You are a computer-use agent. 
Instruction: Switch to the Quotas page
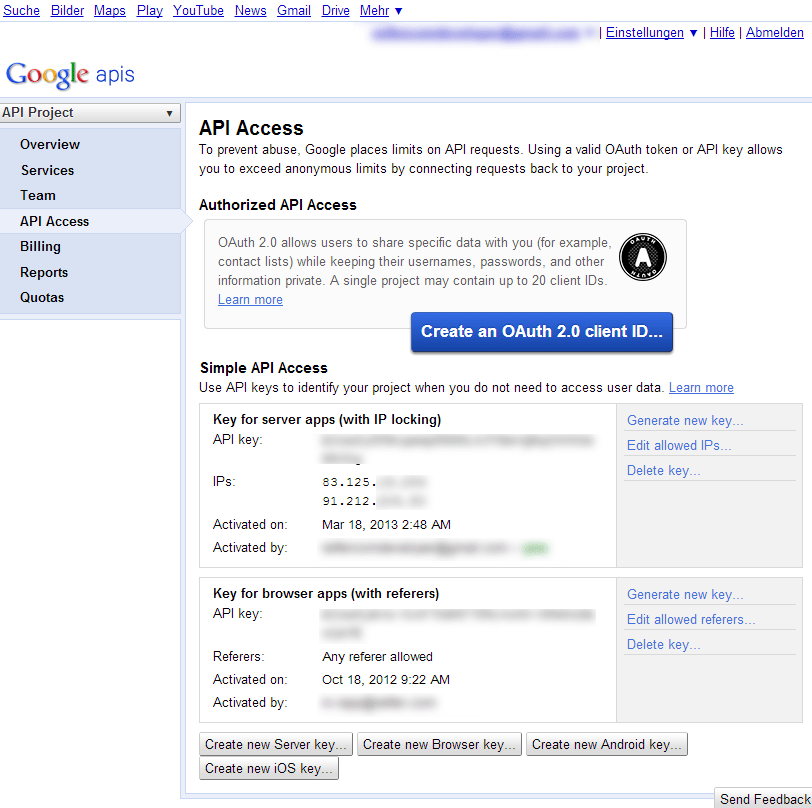click(x=42, y=297)
